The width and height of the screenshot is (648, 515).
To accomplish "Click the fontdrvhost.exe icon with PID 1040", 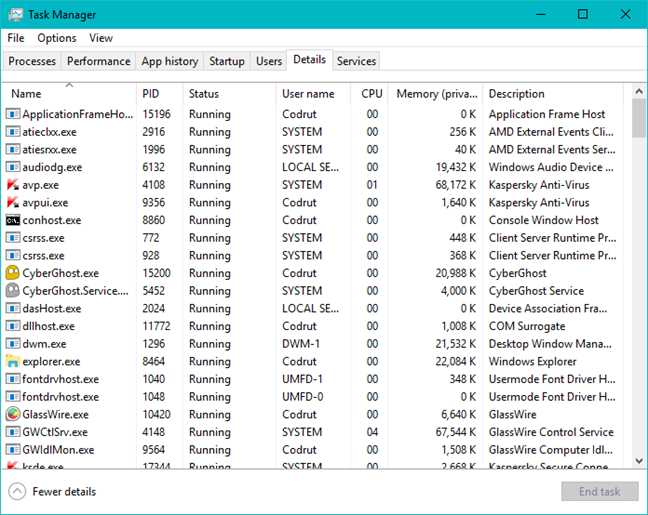I will [x=13, y=379].
